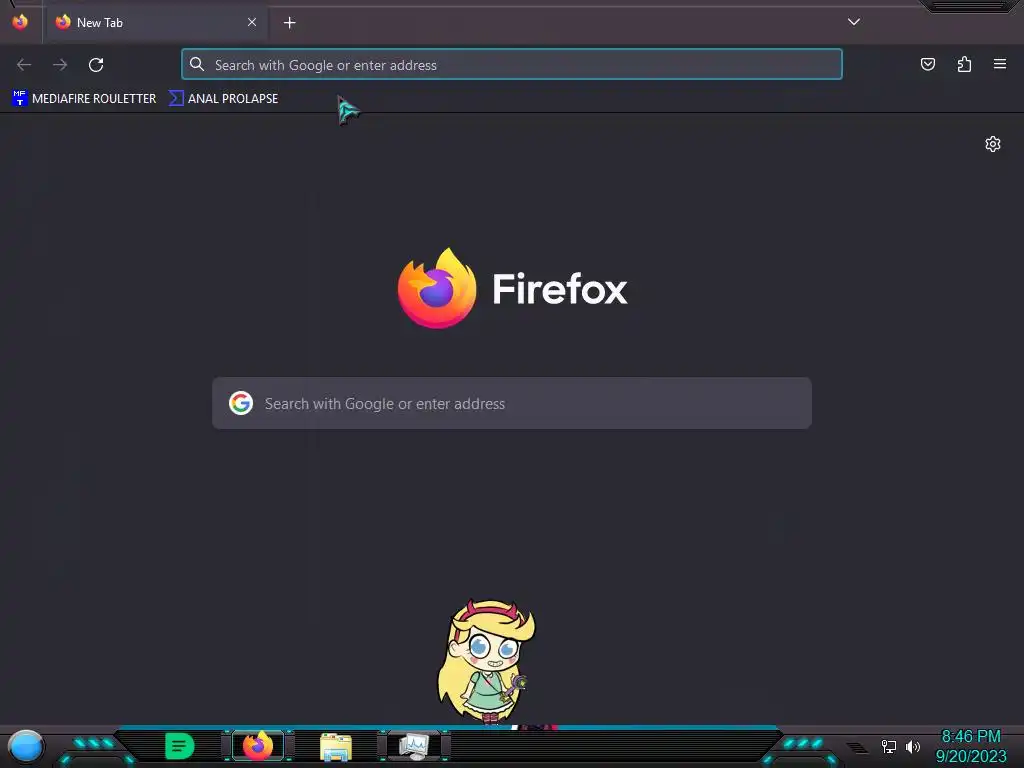The width and height of the screenshot is (1024, 768).
Task: Click the Google G icon in search box
Action: pos(241,403)
